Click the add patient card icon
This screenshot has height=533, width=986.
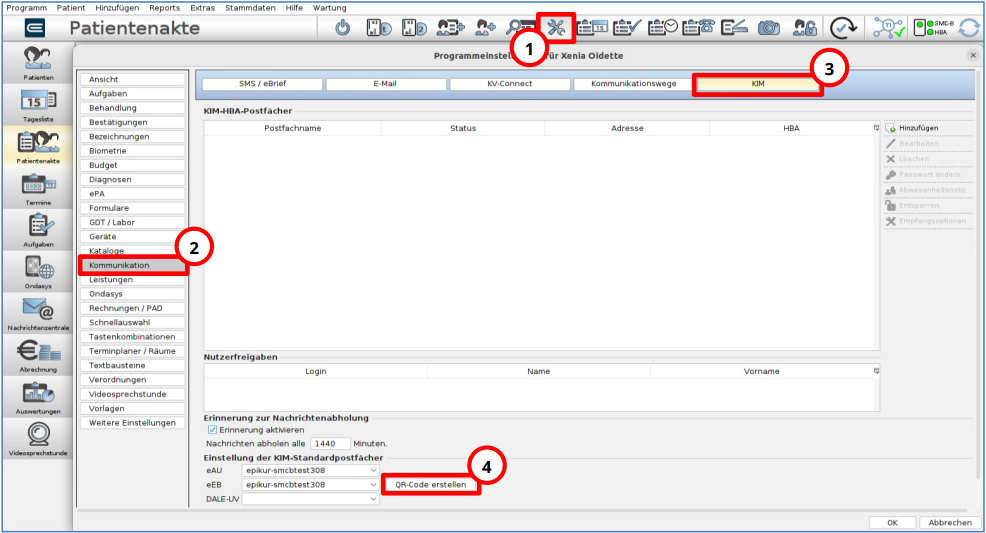coord(450,28)
